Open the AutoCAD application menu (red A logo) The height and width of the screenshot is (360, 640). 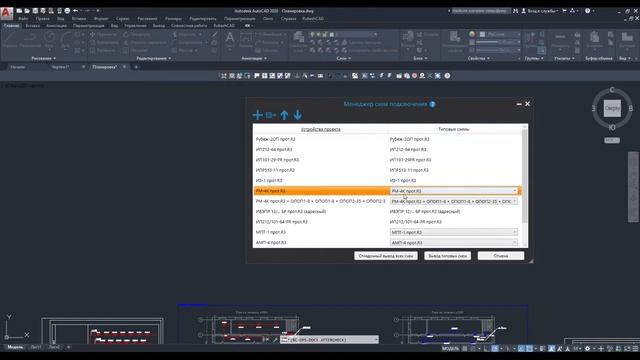(6, 13)
